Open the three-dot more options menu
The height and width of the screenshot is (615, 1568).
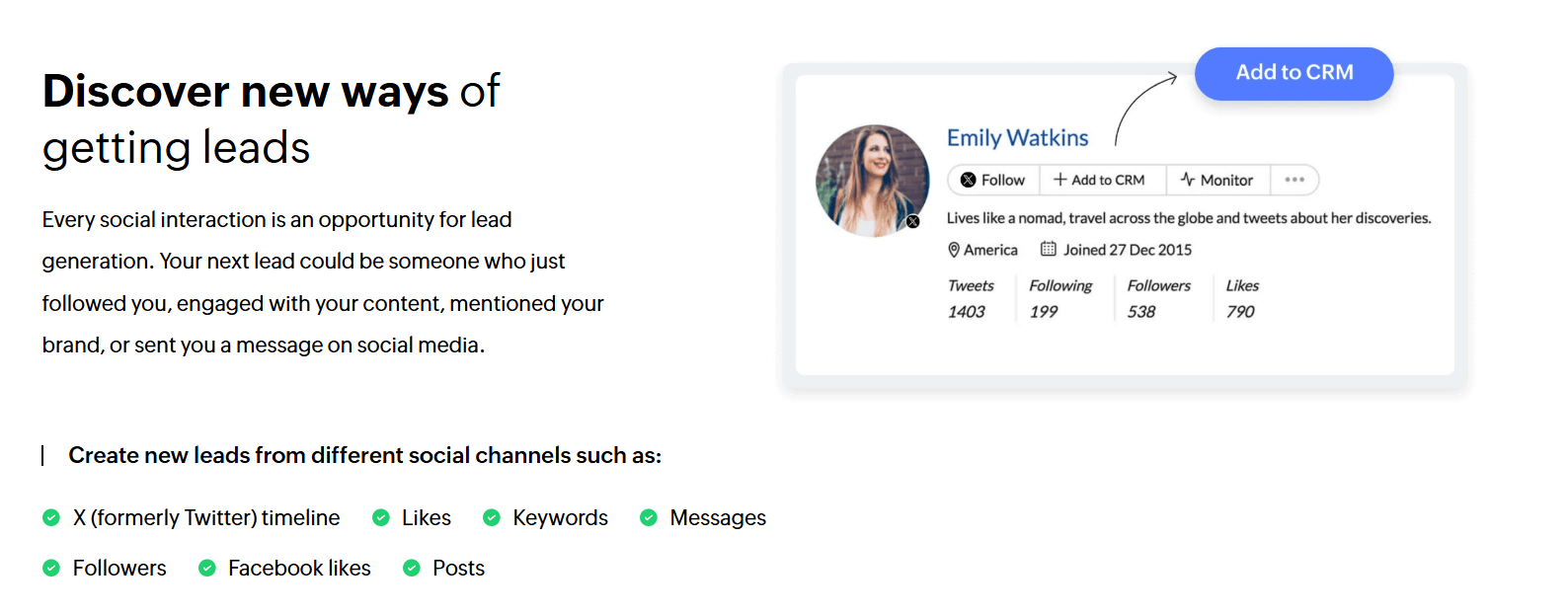coord(1294,180)
